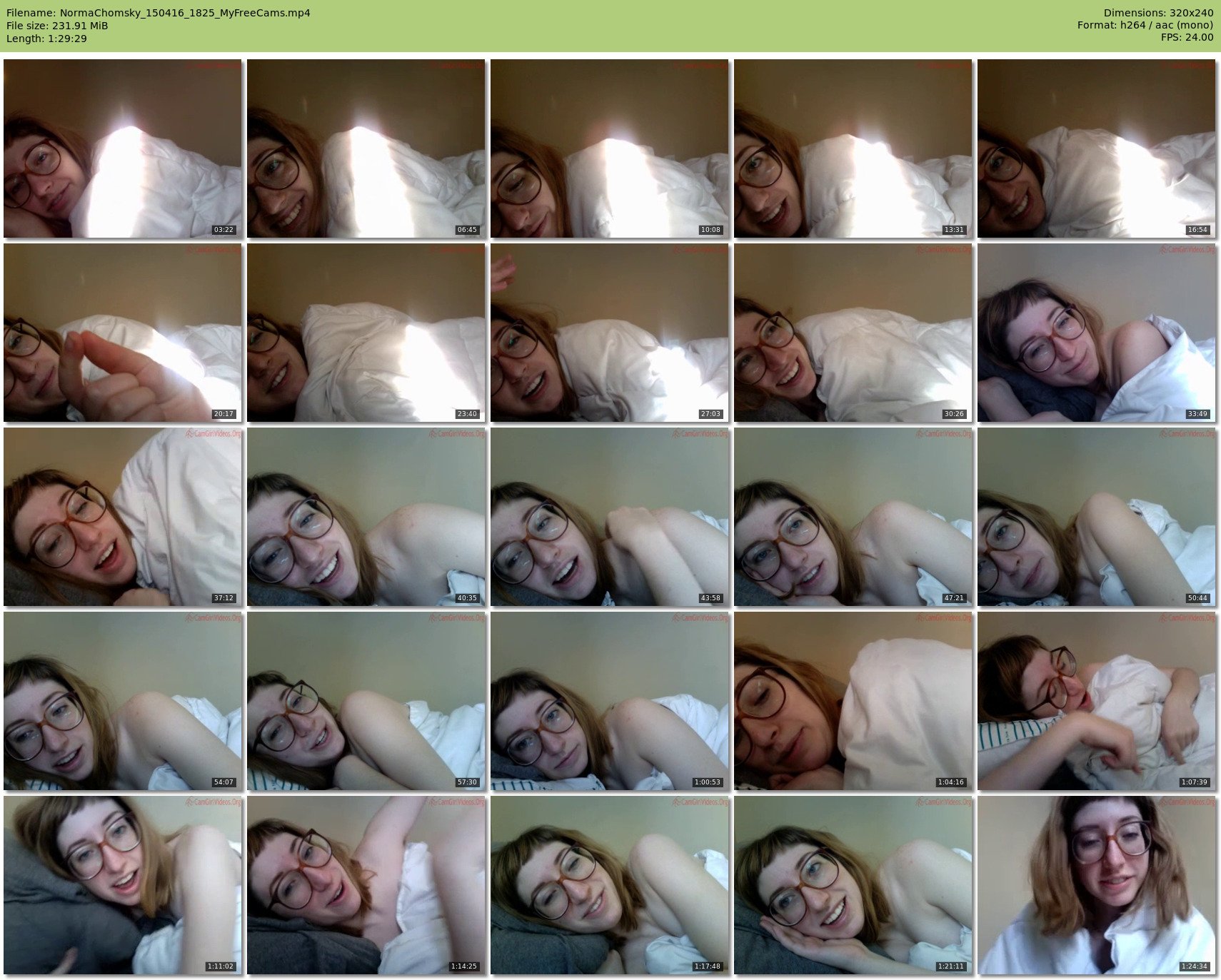This screenshot has height=980, width=1221.
Task: Select the frame at 06:45
Action: coord(366,148)
